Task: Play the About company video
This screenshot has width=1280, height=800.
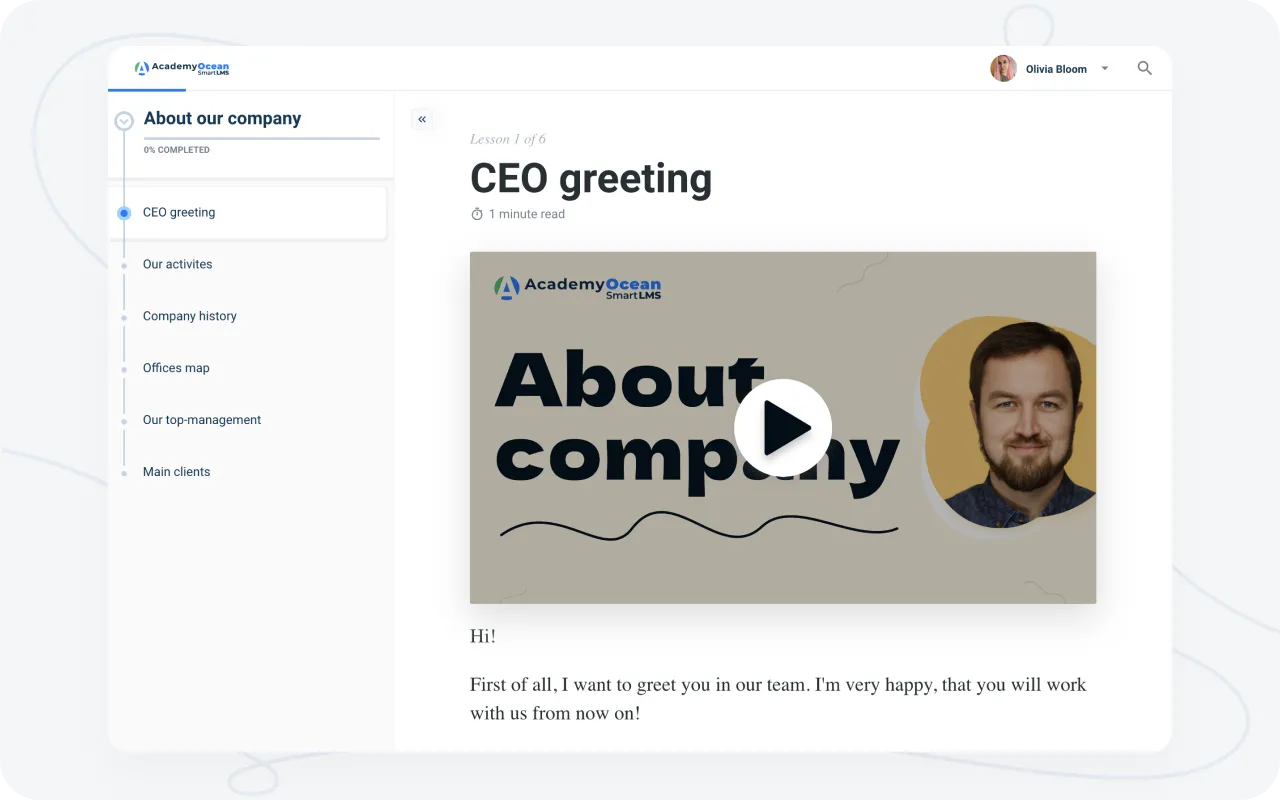Action: pos(783,428)
